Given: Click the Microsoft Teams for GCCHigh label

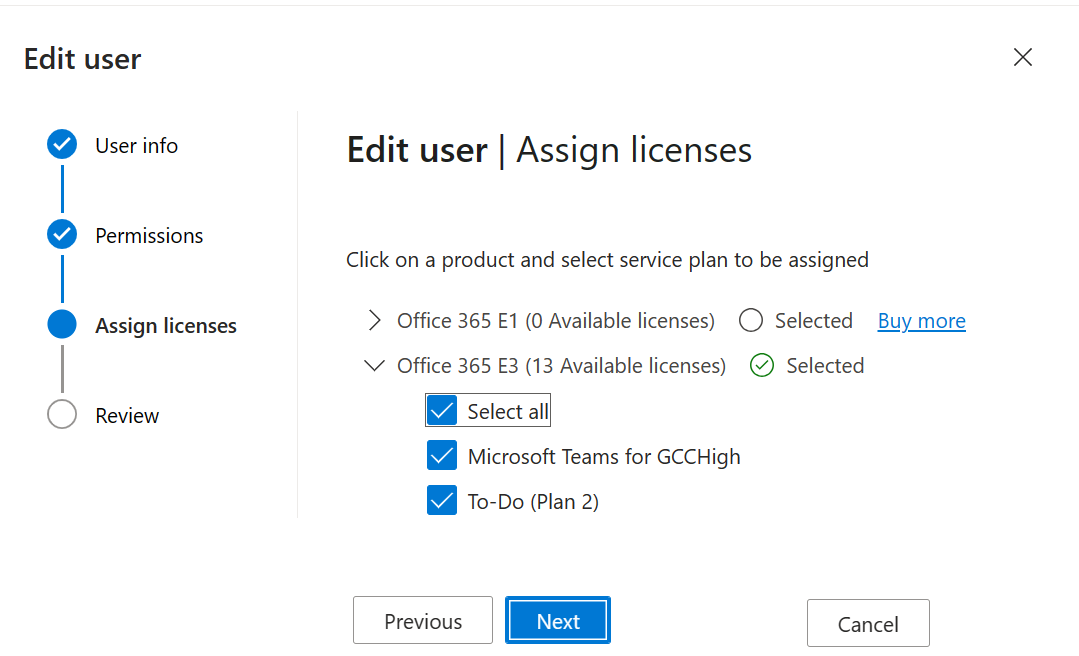Looking at the screenshot, I should 604,456.
